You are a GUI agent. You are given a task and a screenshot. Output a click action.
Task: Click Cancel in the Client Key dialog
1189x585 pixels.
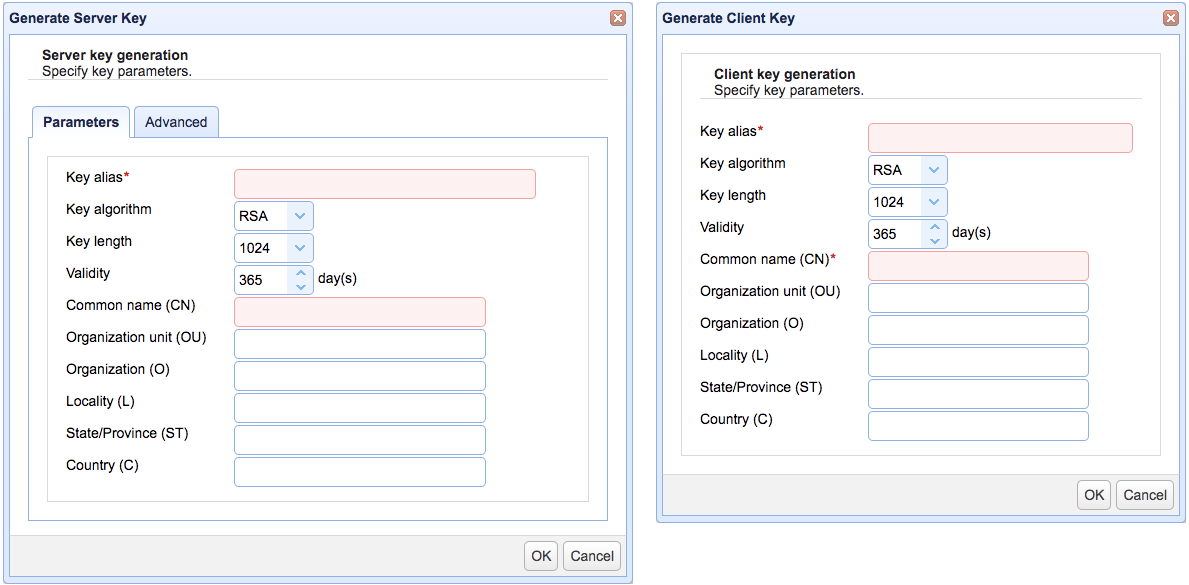(x=1144, y=494)
